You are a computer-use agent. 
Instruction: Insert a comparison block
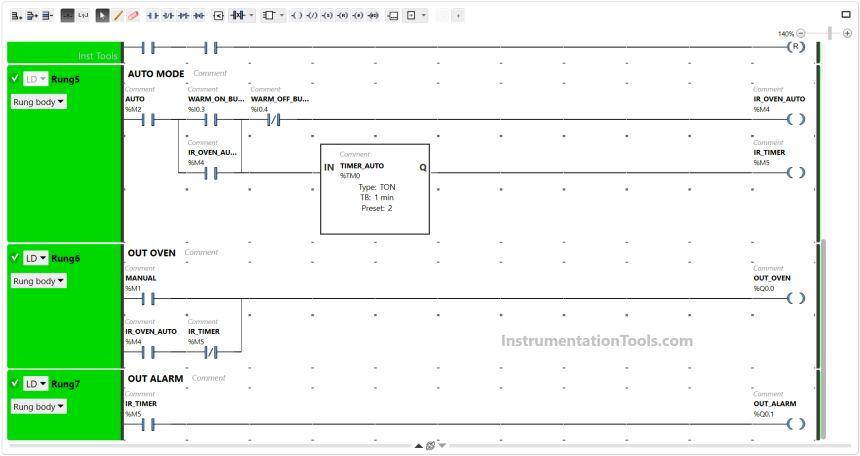(218, 16)
